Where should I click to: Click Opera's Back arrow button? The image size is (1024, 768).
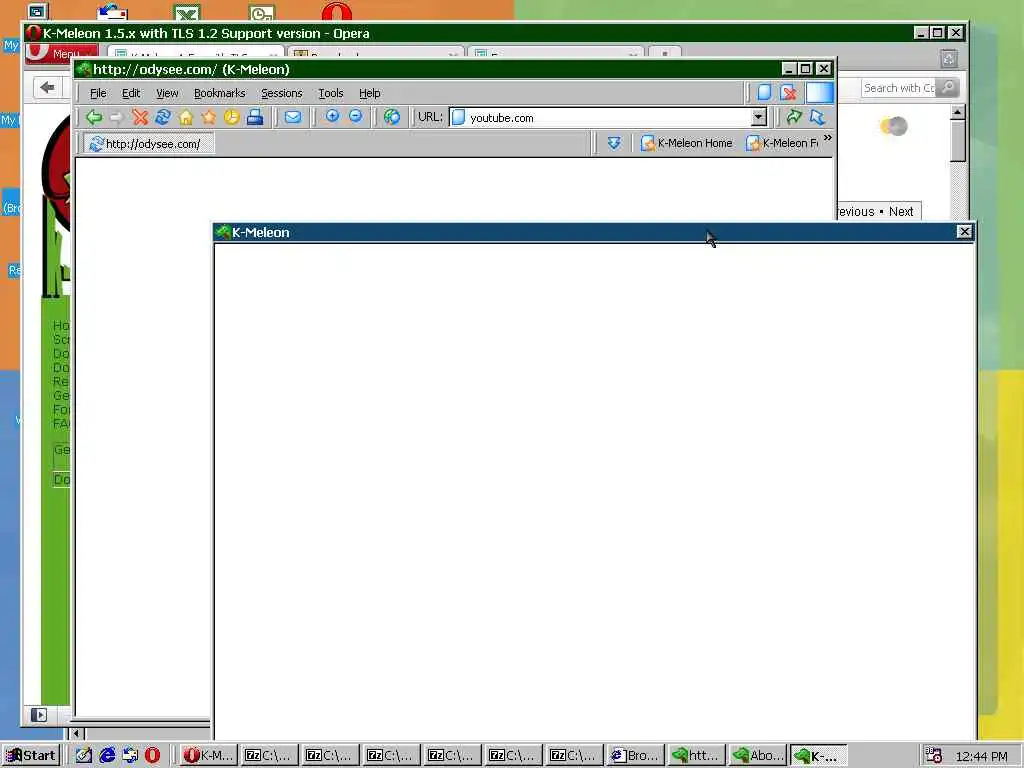[x=48, y=88]
